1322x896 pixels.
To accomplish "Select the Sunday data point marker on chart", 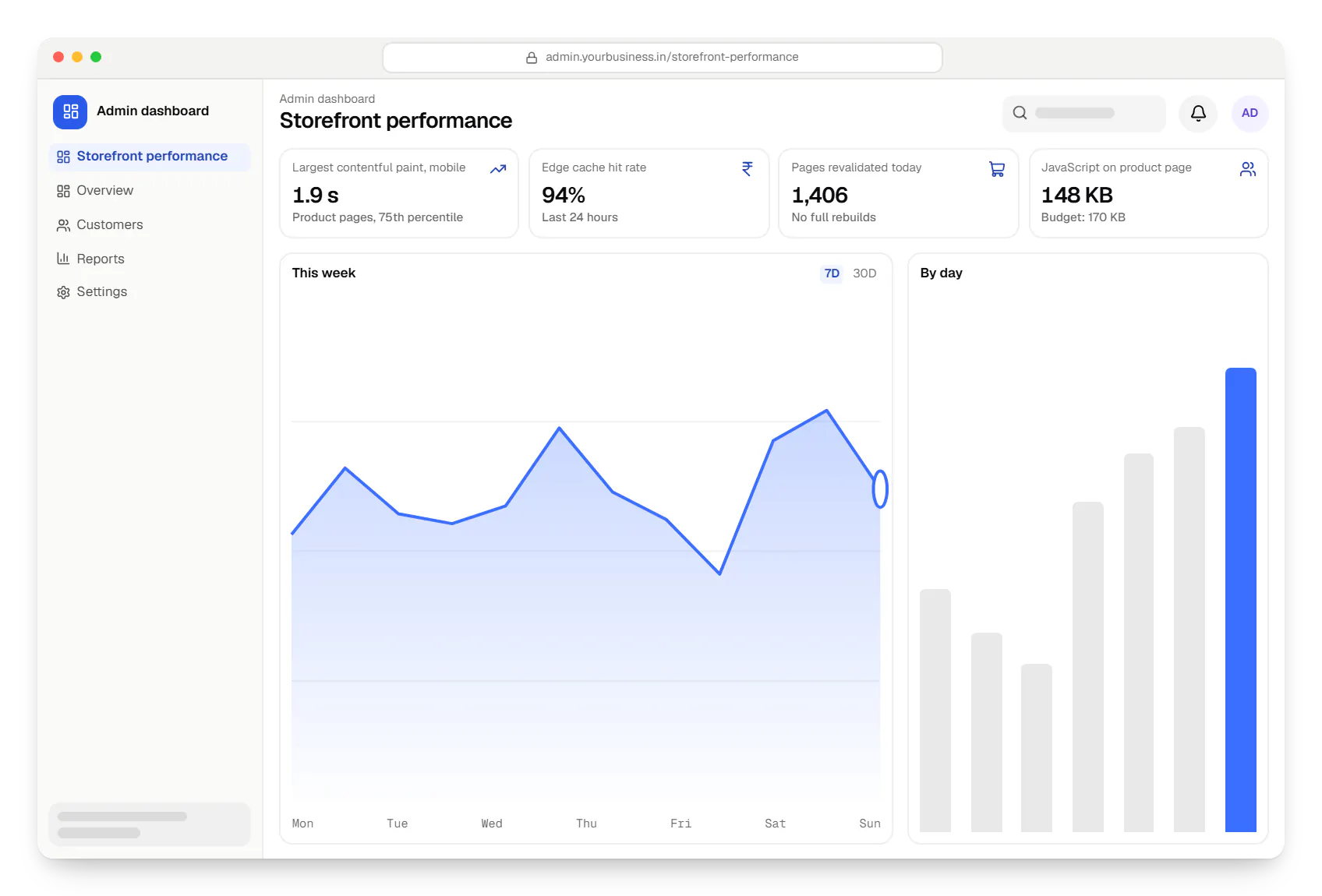I will 880,489.
